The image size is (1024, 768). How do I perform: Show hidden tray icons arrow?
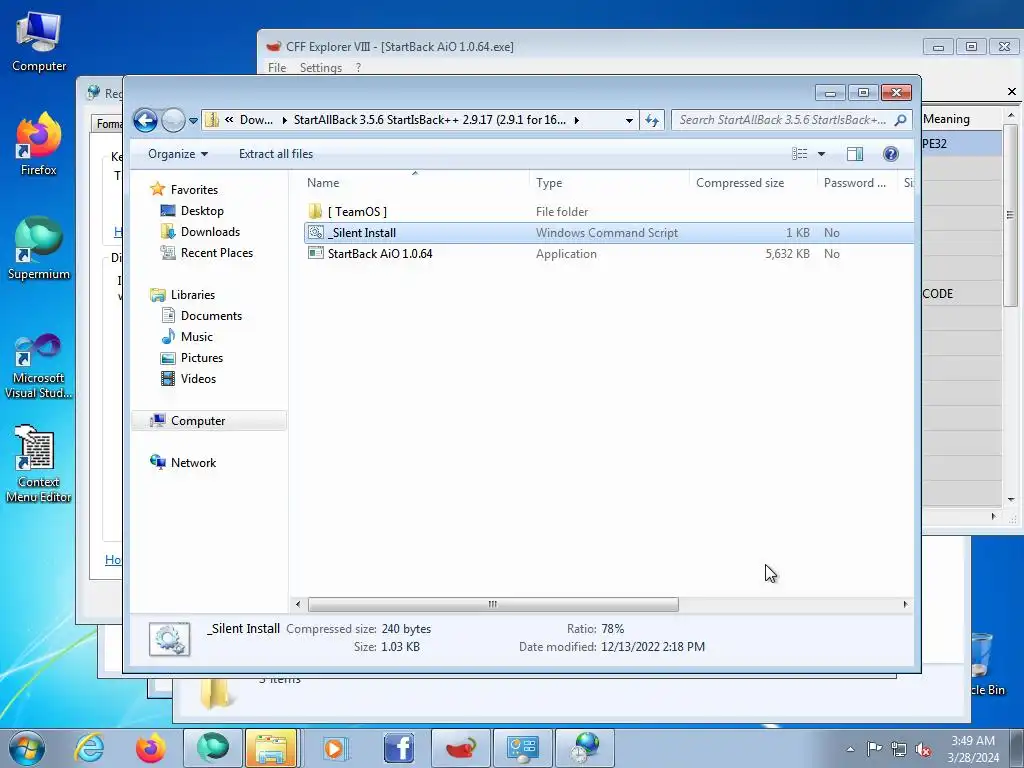850,749
